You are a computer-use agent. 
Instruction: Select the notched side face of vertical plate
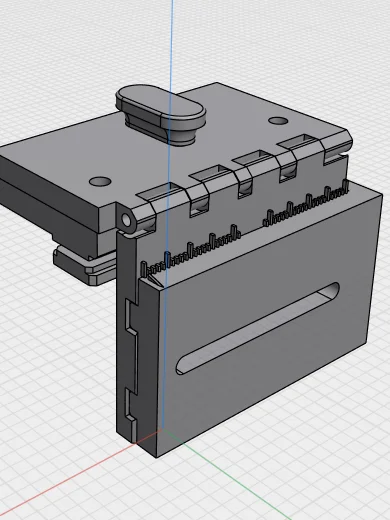127,337
